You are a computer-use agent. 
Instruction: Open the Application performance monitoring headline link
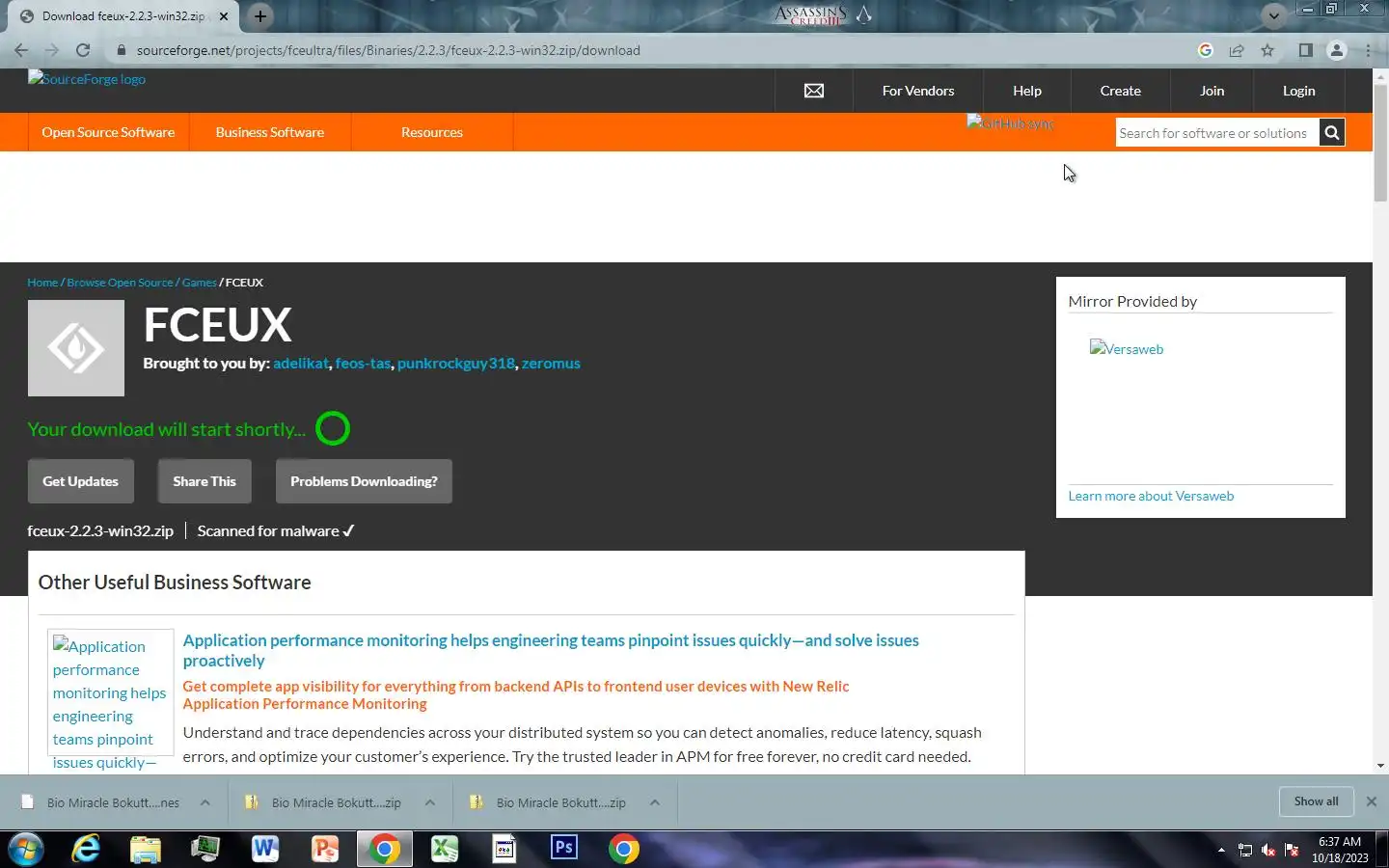point(551,650)
